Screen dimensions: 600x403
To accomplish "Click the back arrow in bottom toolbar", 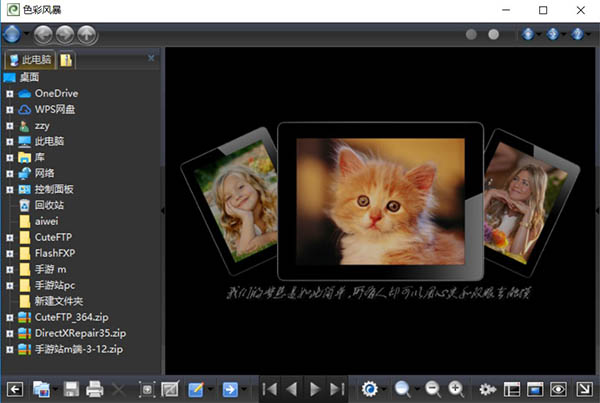I will click(15, 390).
